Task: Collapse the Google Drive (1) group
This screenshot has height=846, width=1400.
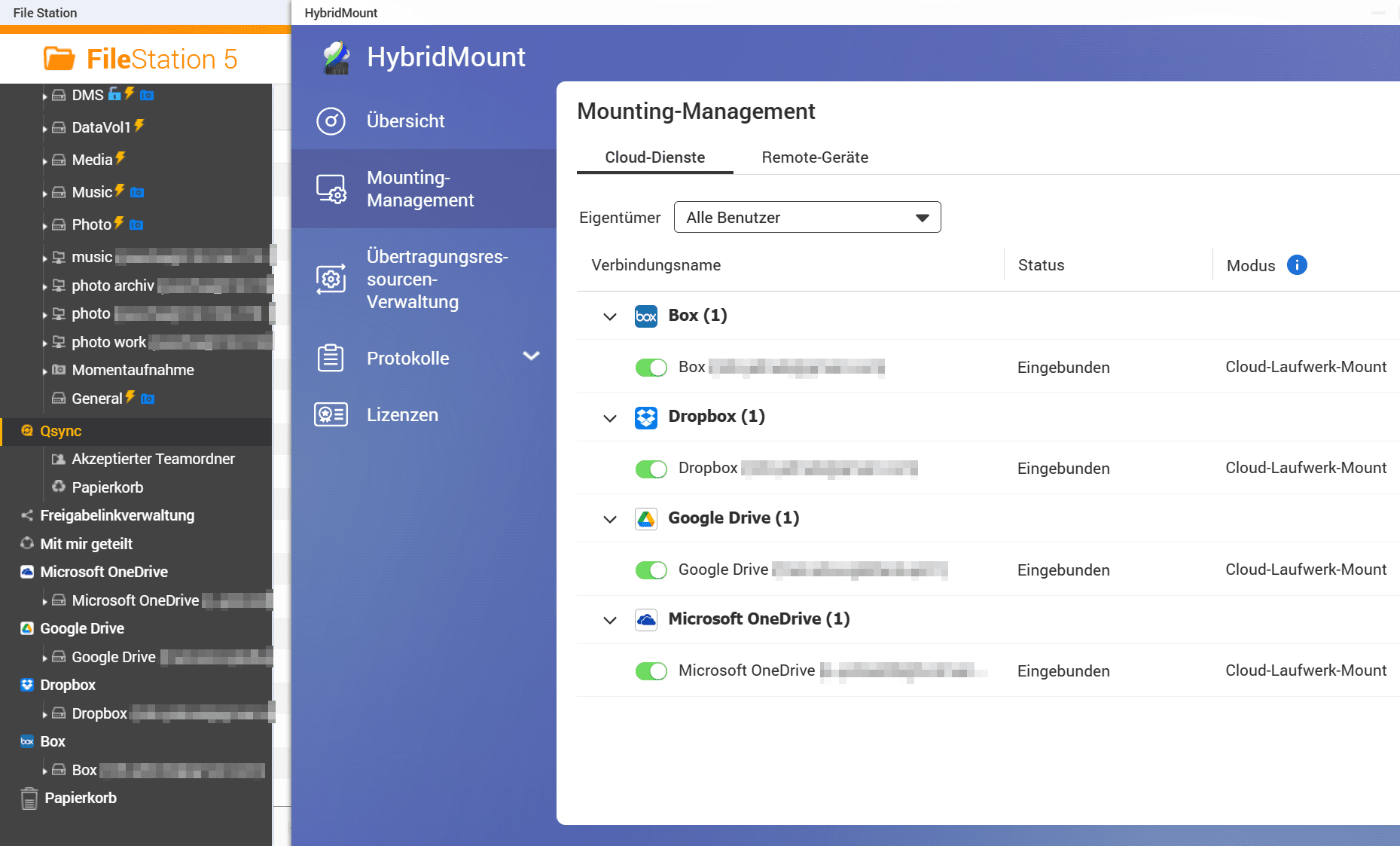Action: [x=610, y=519]
